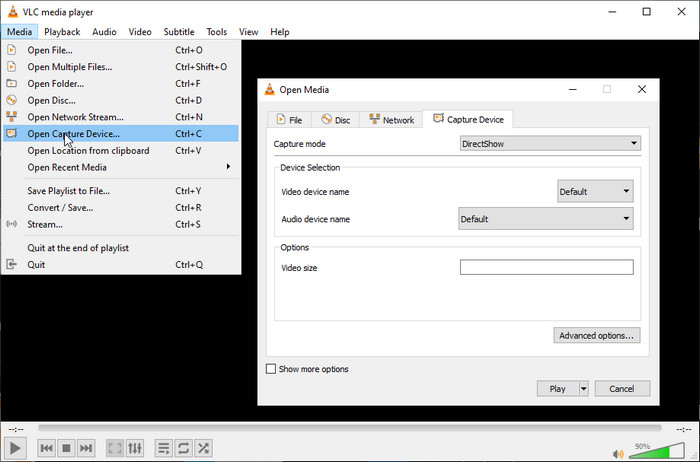Expand the Capture mode DirectShow dropdown
The width and height of the screenshot is (700, 462).
[x=549, y=143]
